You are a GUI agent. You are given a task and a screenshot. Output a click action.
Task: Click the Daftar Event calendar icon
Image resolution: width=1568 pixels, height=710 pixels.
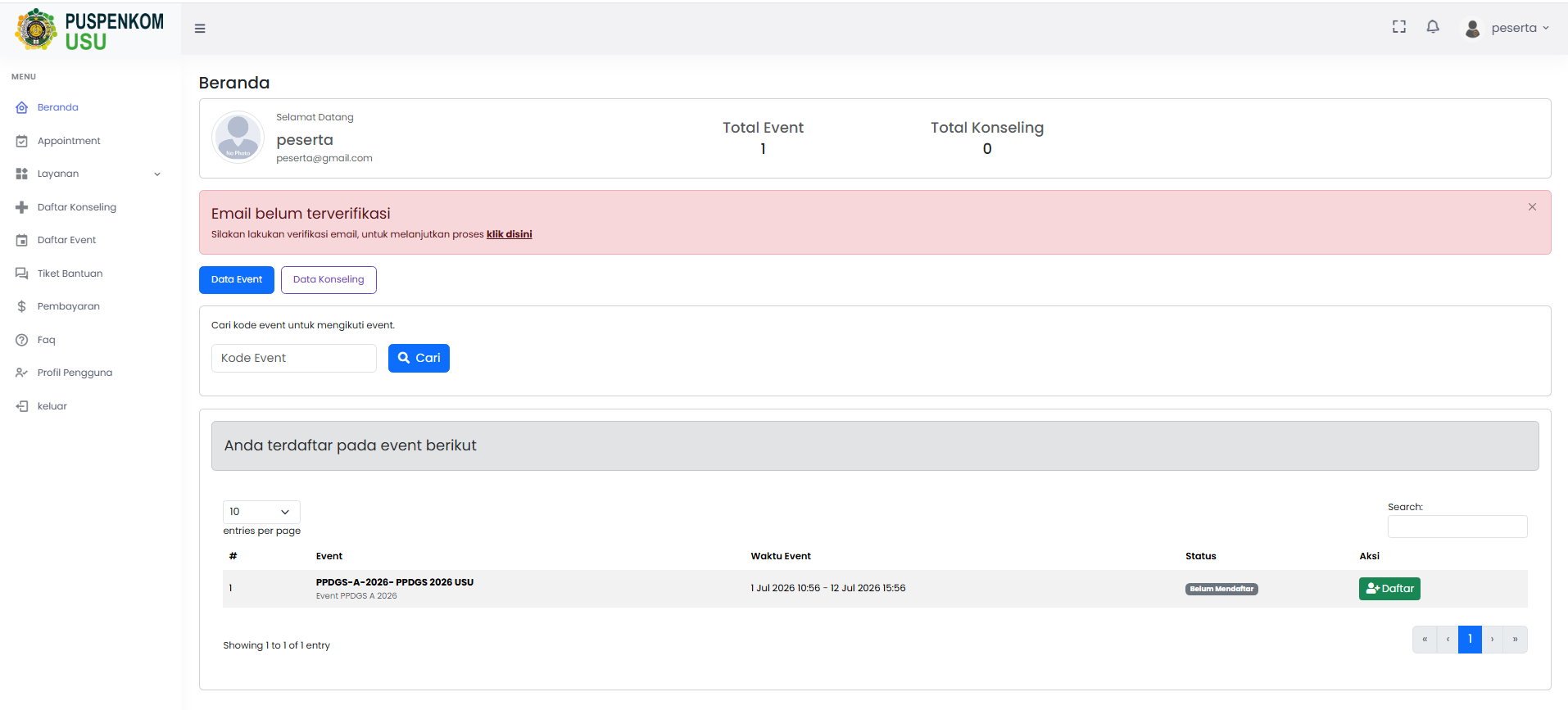click(22, 240)
